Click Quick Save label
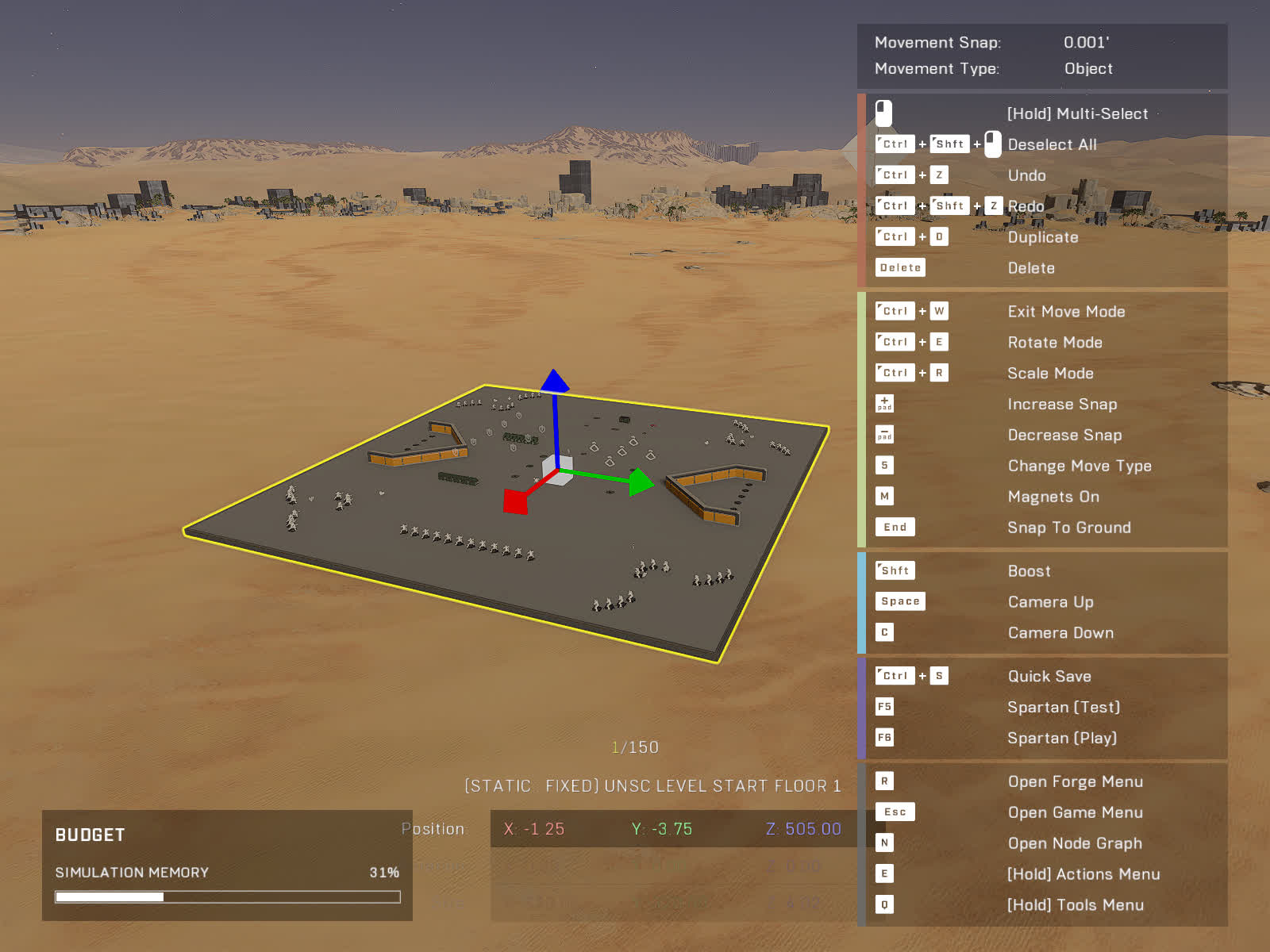This screenshot has height=952, width=1270. (x=1049, y=676)
